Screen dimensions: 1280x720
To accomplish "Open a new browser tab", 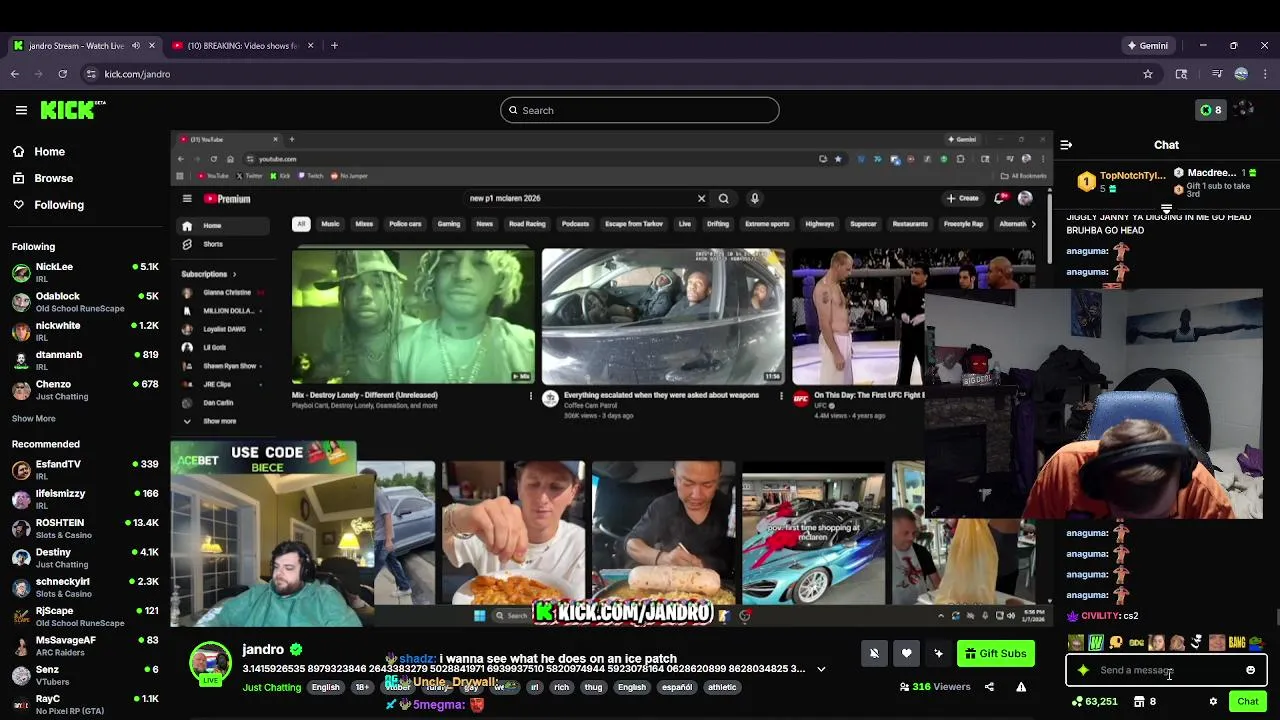I will click(334, 46).
